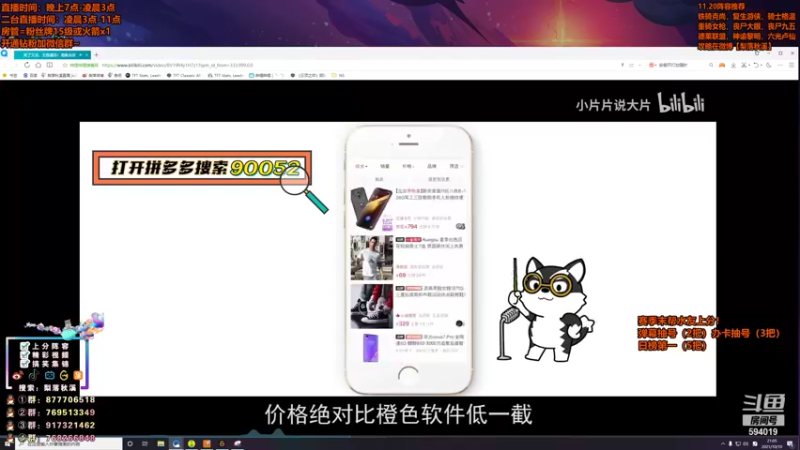Reload the page with the refresh icon
The image size is (800, 450).
pos(27,65)
